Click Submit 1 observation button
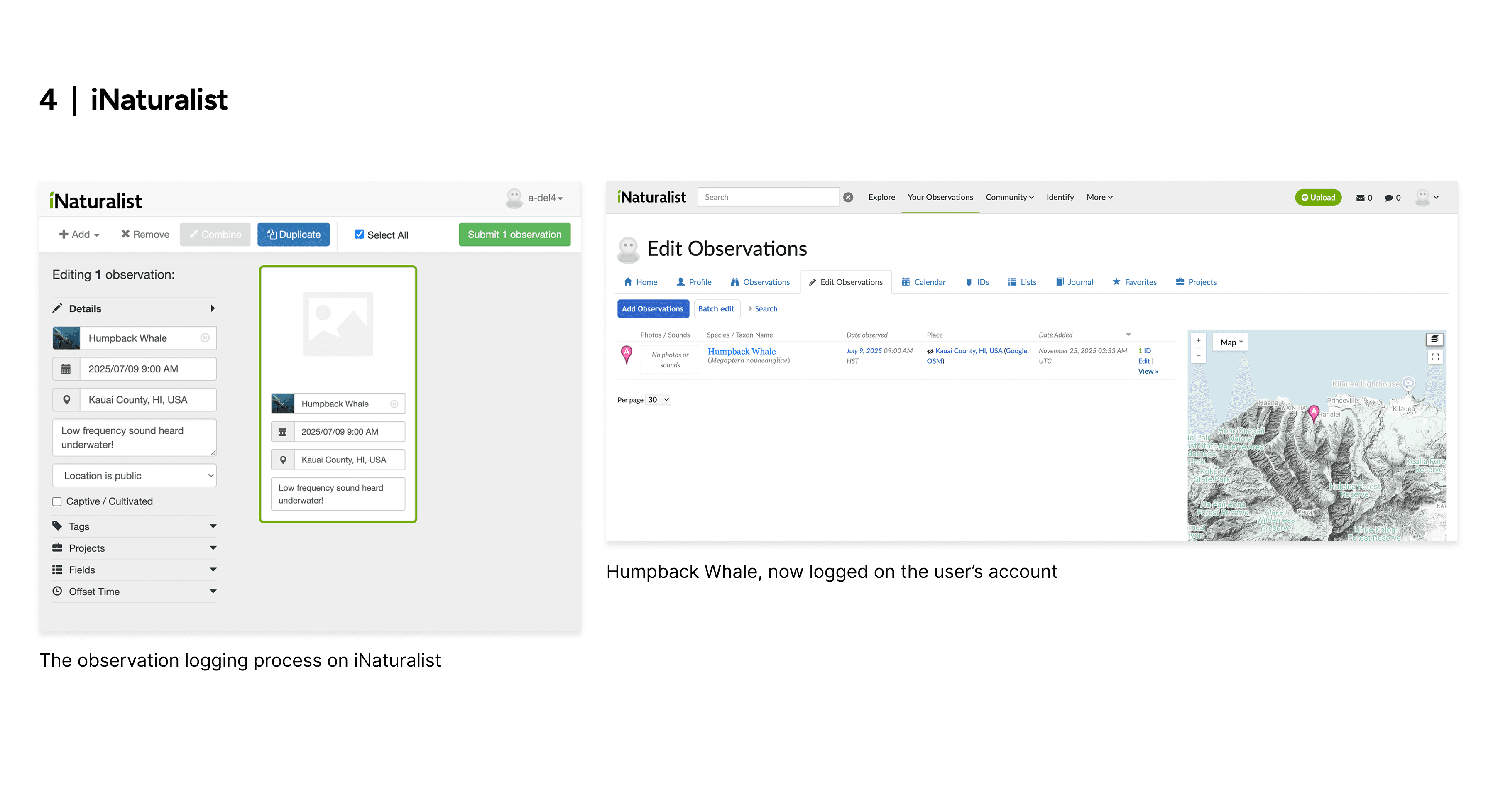Image resolution: width=1498 pixels, height=812 pixels. coord(514,235)
